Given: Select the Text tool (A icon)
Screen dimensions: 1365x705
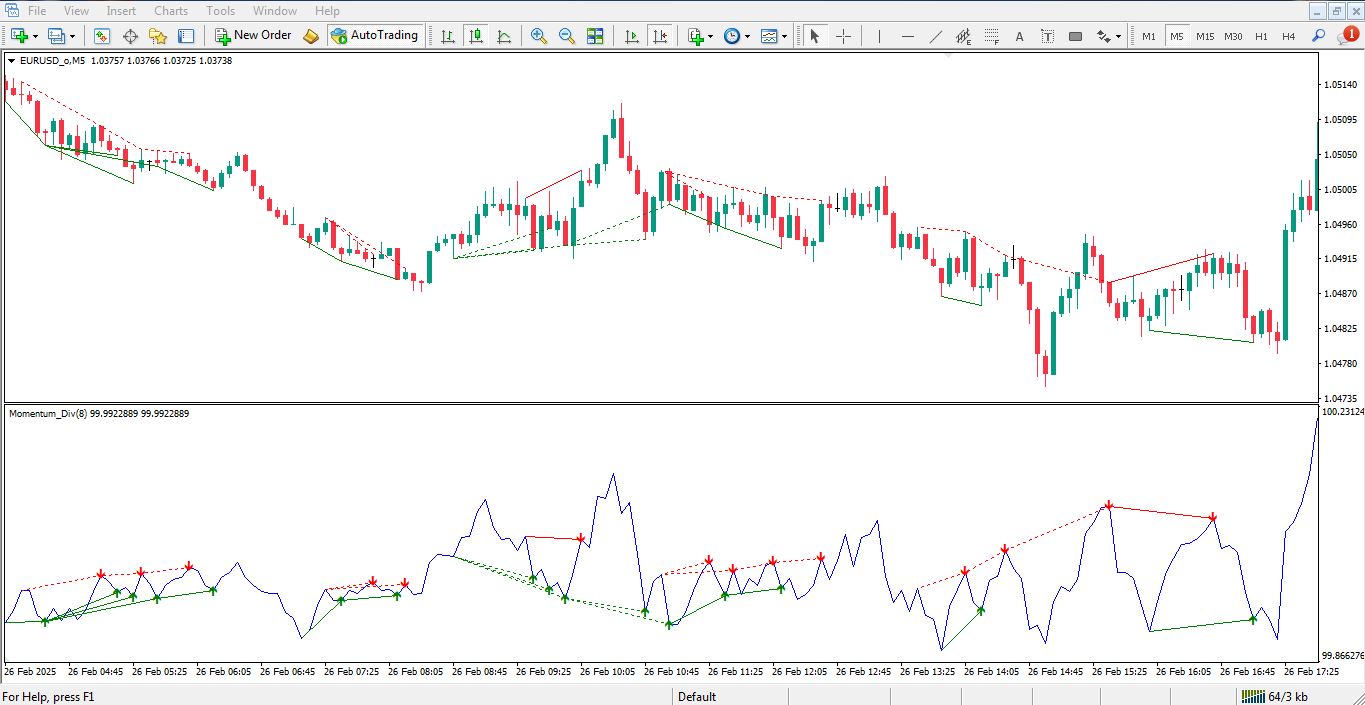Looking at the screenshot, I should click(x=1019, y=36).
